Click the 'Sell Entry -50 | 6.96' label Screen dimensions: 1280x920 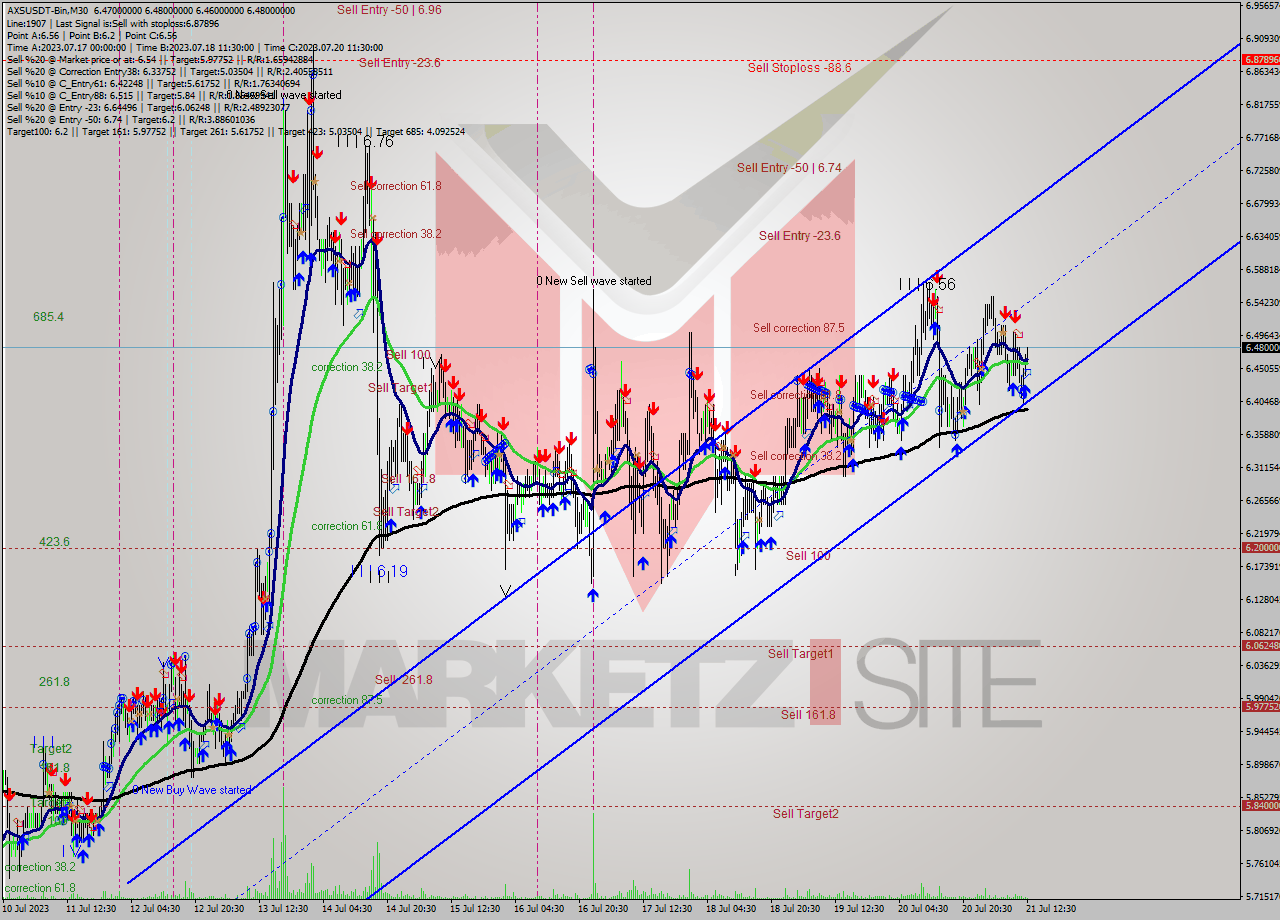pyautogui.click(x=389, y=9)
